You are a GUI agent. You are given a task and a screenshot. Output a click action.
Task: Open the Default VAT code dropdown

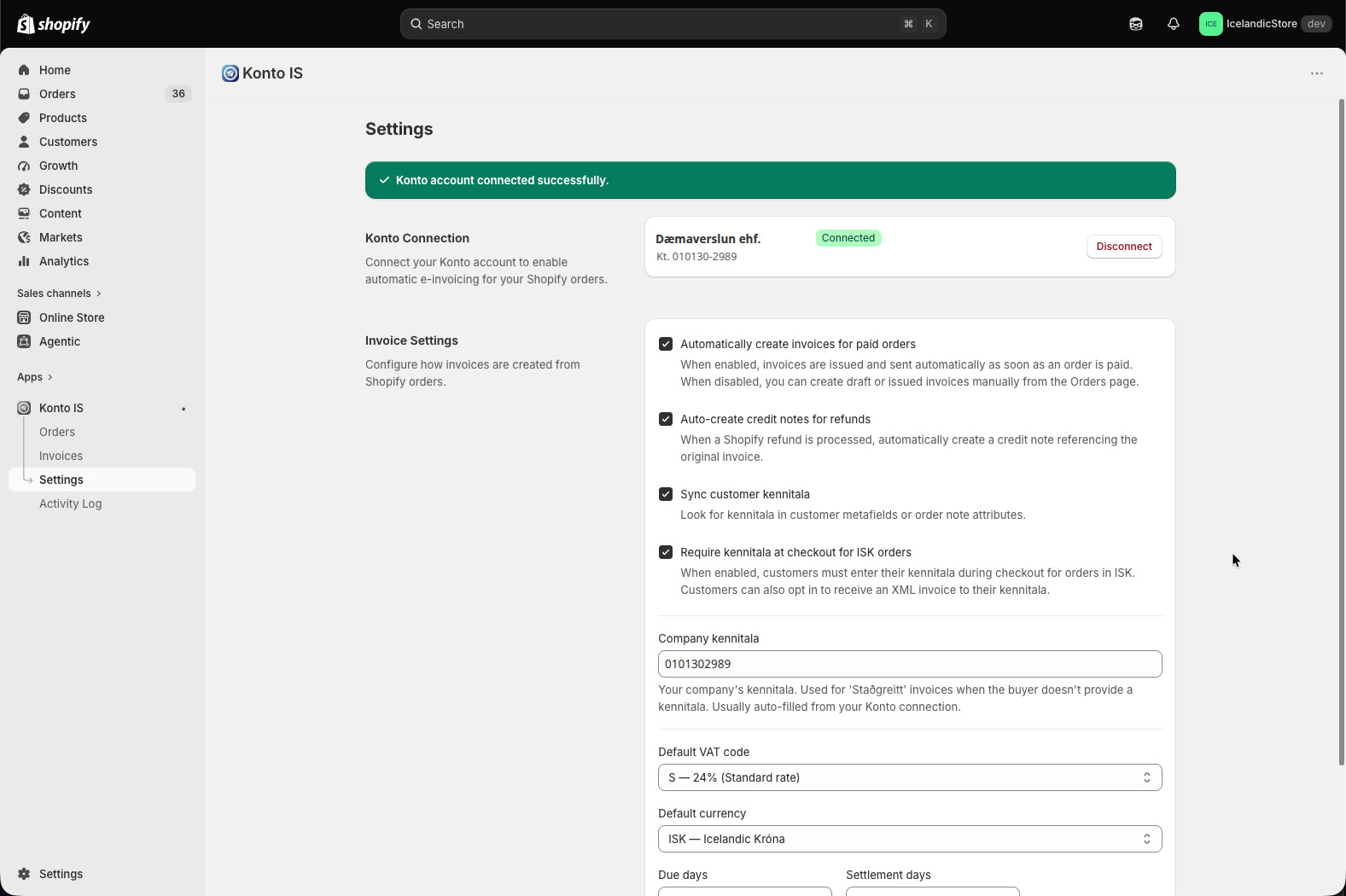[910, 777]
